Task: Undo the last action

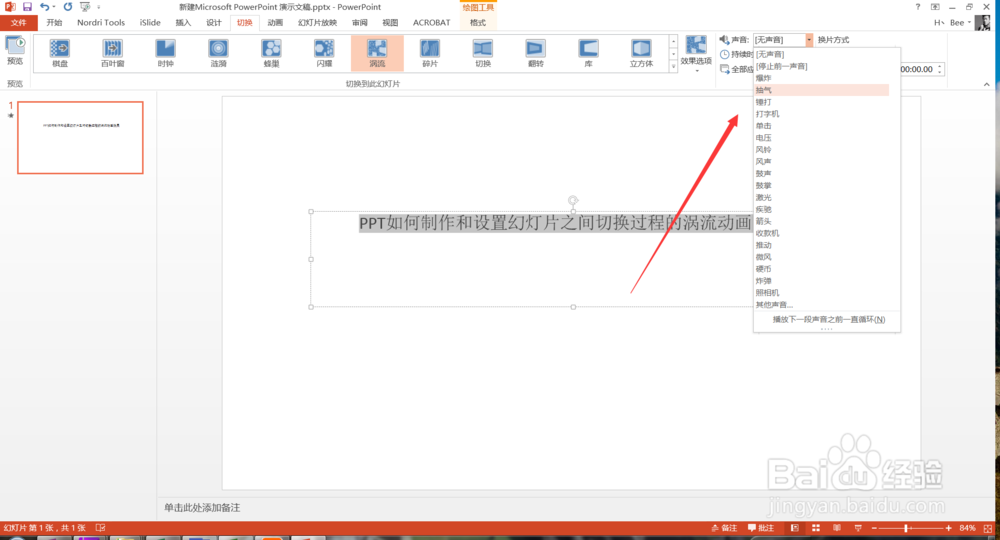Action: coord(44,6)
